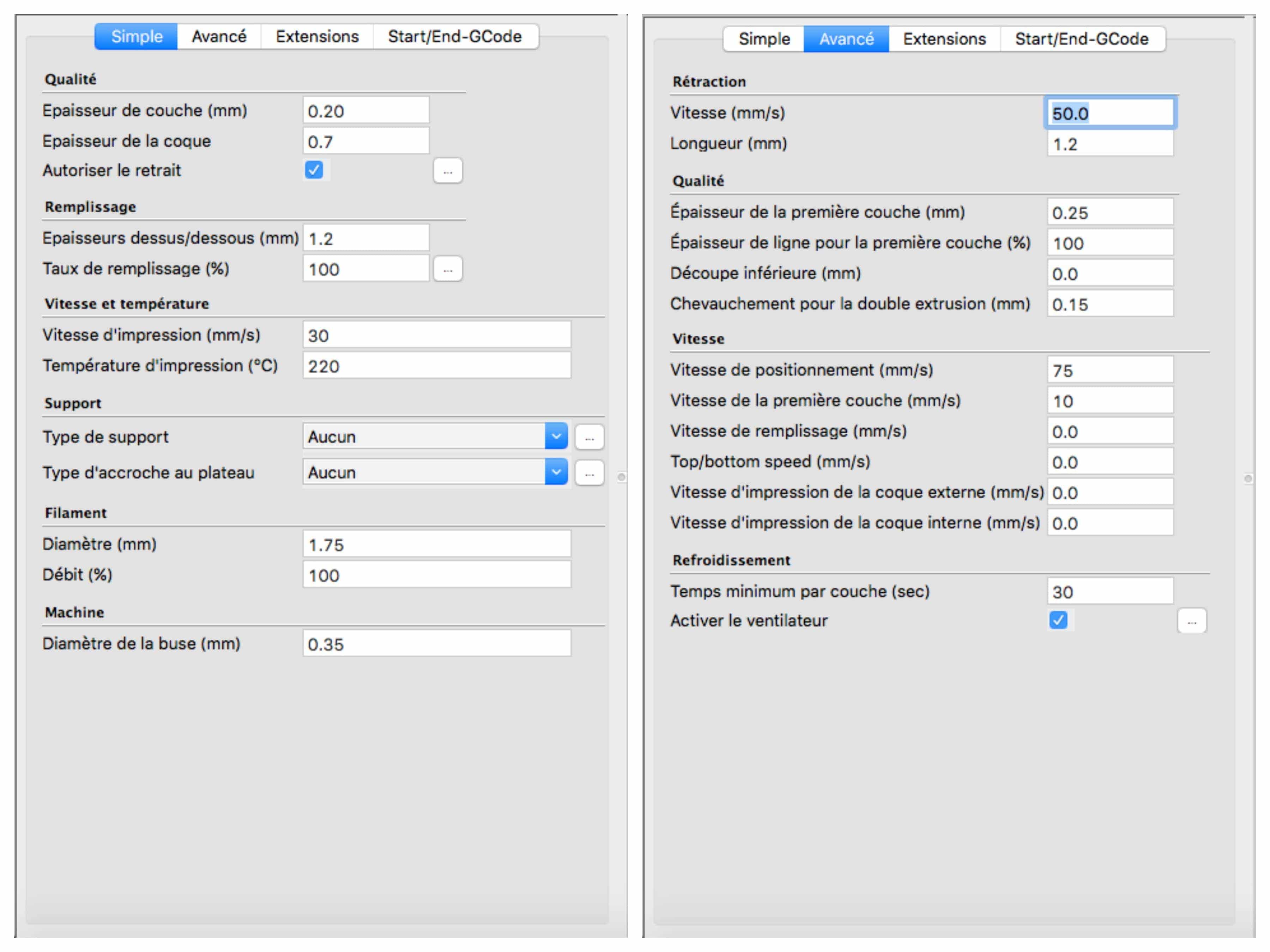Edit Vitesse de la première couche field
Viewport: 1270px width, 952px height.
pos(1111,401)
